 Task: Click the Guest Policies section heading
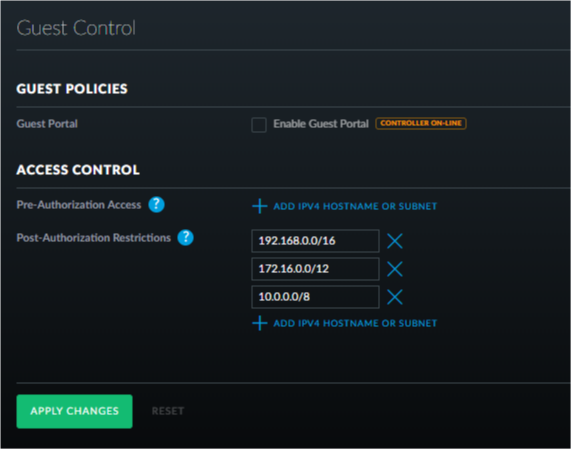click(x=72, y=89)
